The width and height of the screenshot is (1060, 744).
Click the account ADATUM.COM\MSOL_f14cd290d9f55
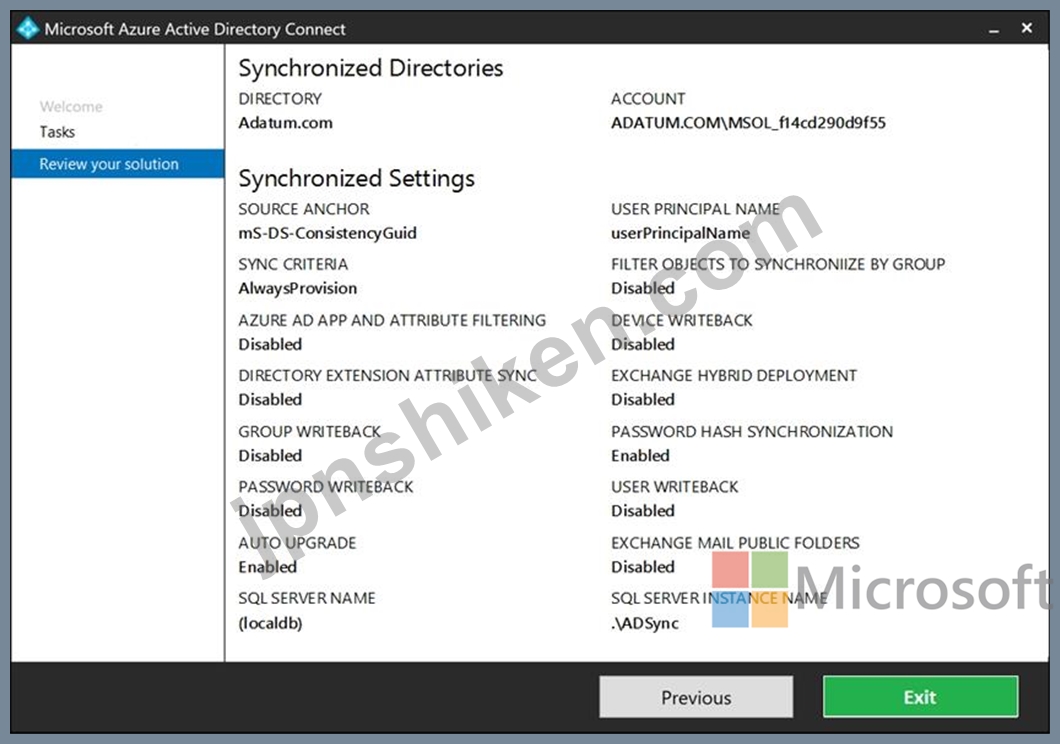point(748,123)
